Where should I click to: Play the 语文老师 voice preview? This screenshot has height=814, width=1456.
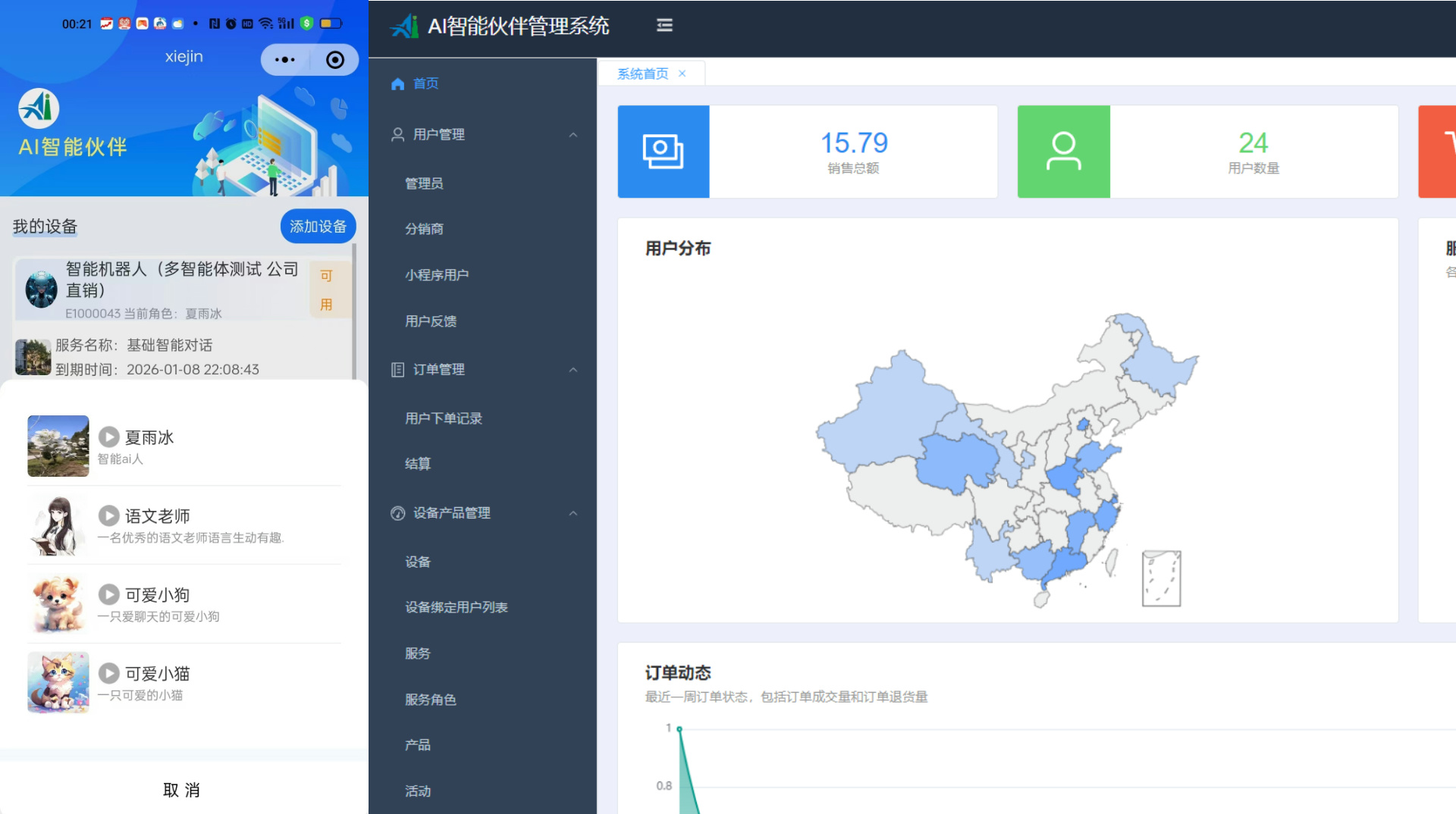point(109,515)
